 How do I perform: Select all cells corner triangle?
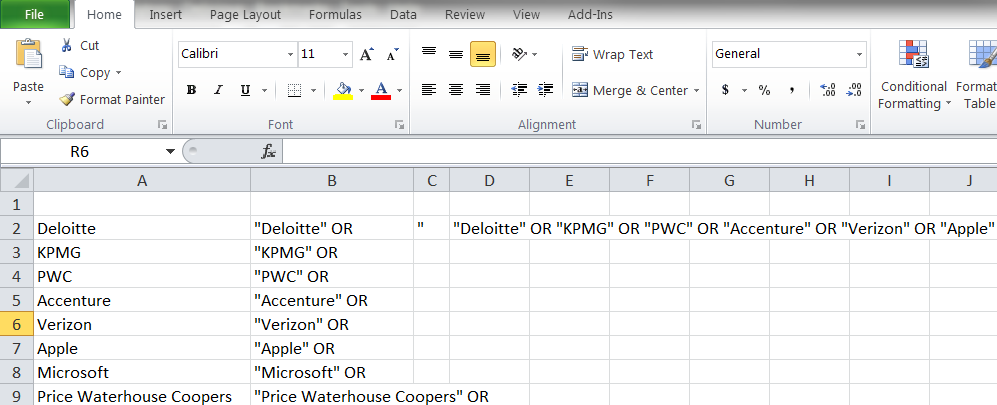[17, 181]
